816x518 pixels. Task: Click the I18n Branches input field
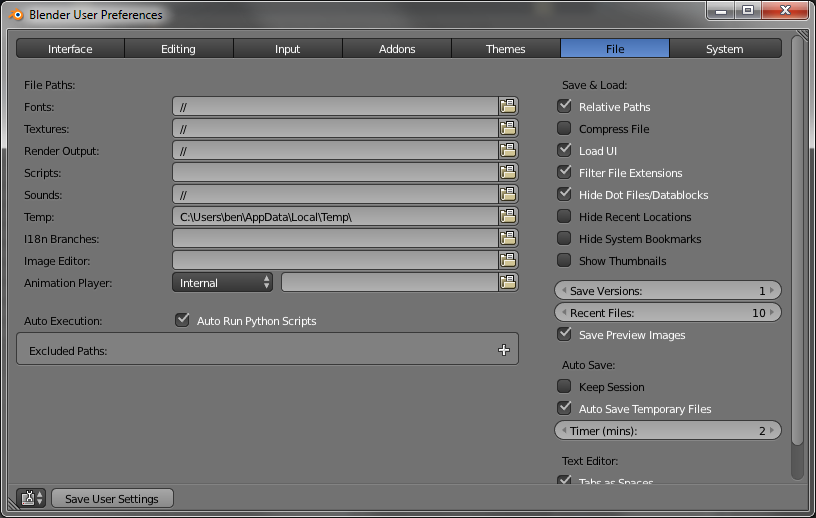335,238
